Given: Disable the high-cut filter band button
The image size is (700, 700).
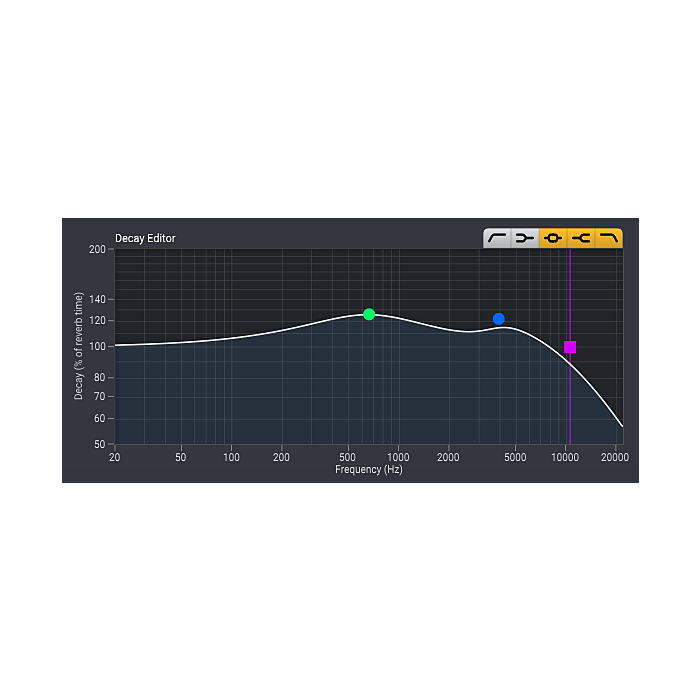Looking at the screenshot, I should [609, 238].
